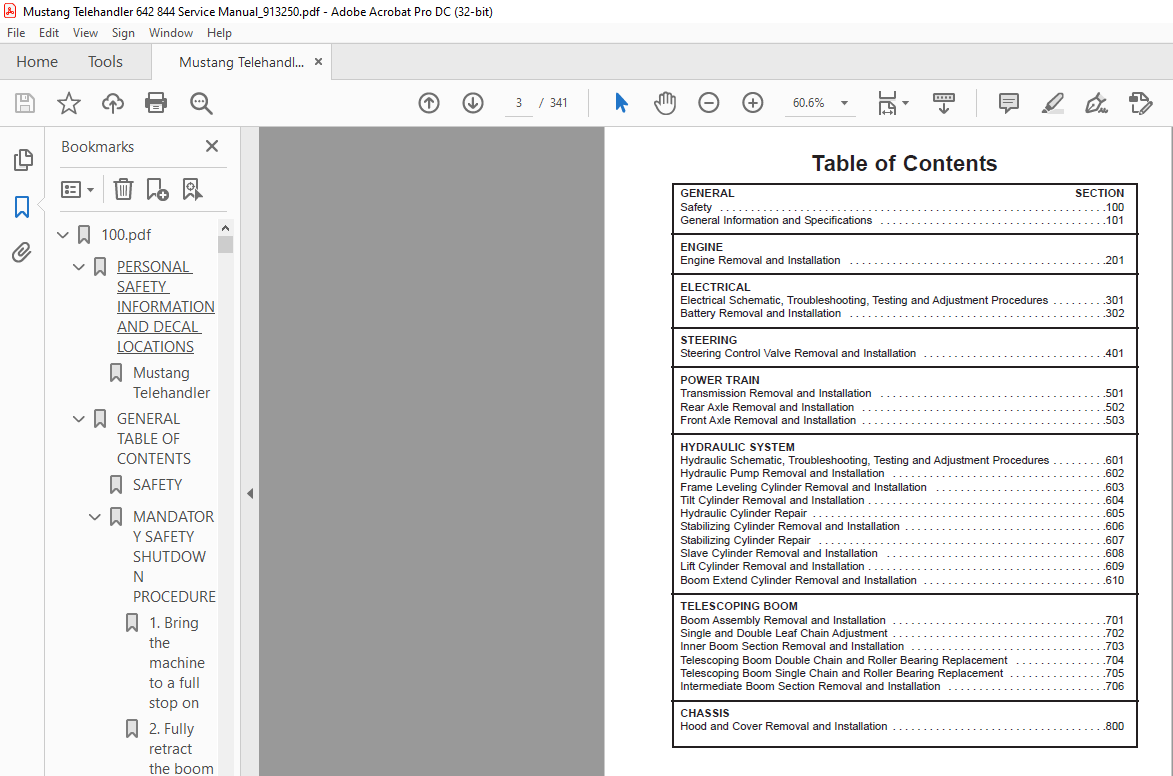
Task: Activate the hand pan tool
Action: 664,103
